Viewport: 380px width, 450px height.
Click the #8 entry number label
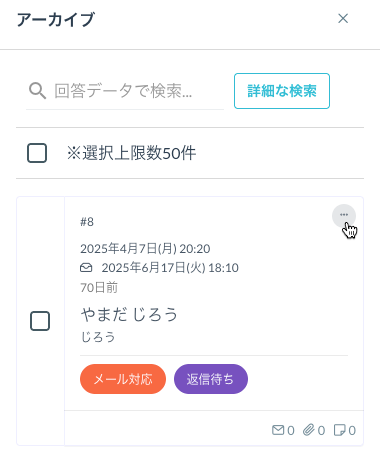87,222
